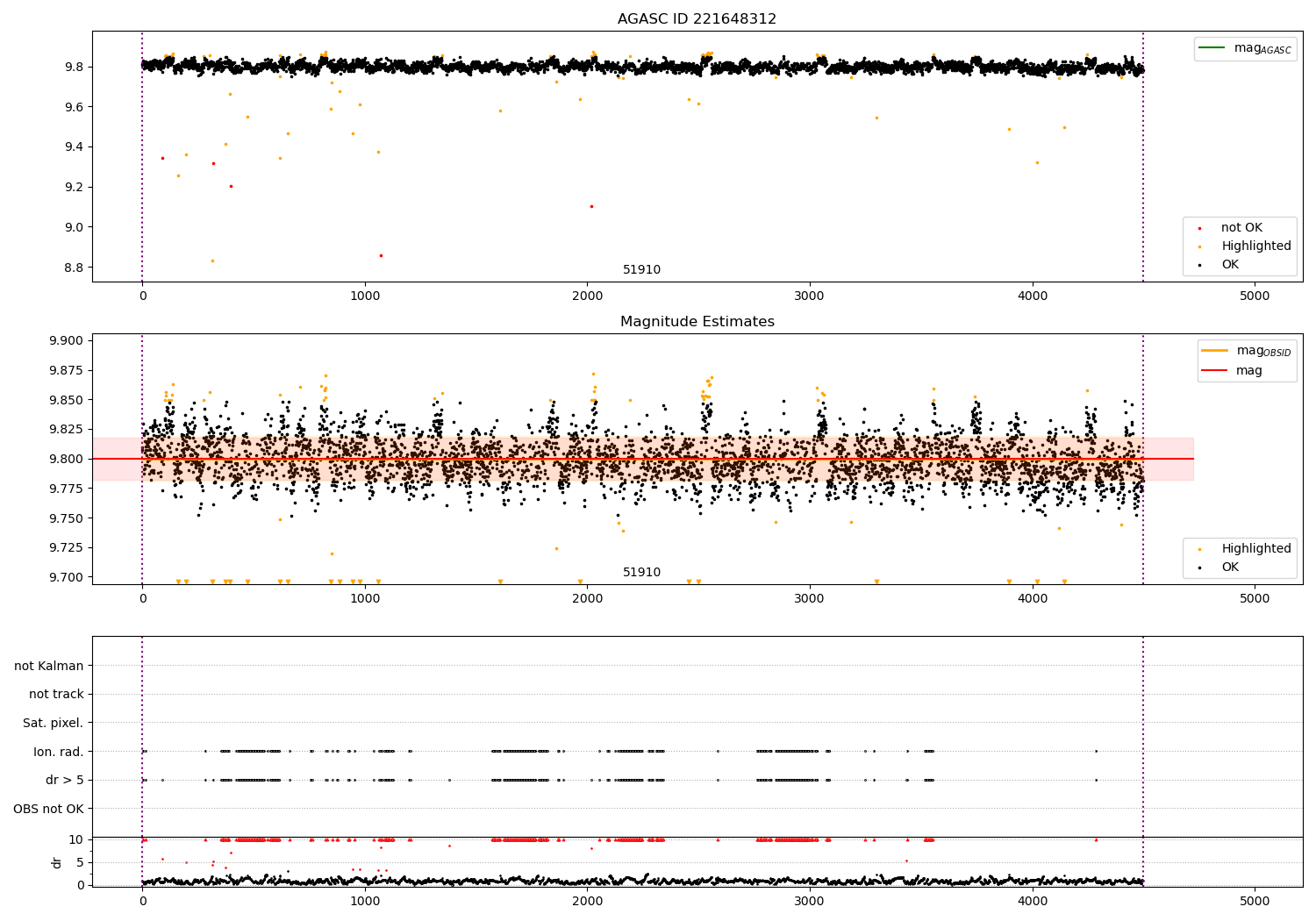1316x921 pixels.
Task: Click the "5" tick on the dr axis
Action: click(80, 862)
